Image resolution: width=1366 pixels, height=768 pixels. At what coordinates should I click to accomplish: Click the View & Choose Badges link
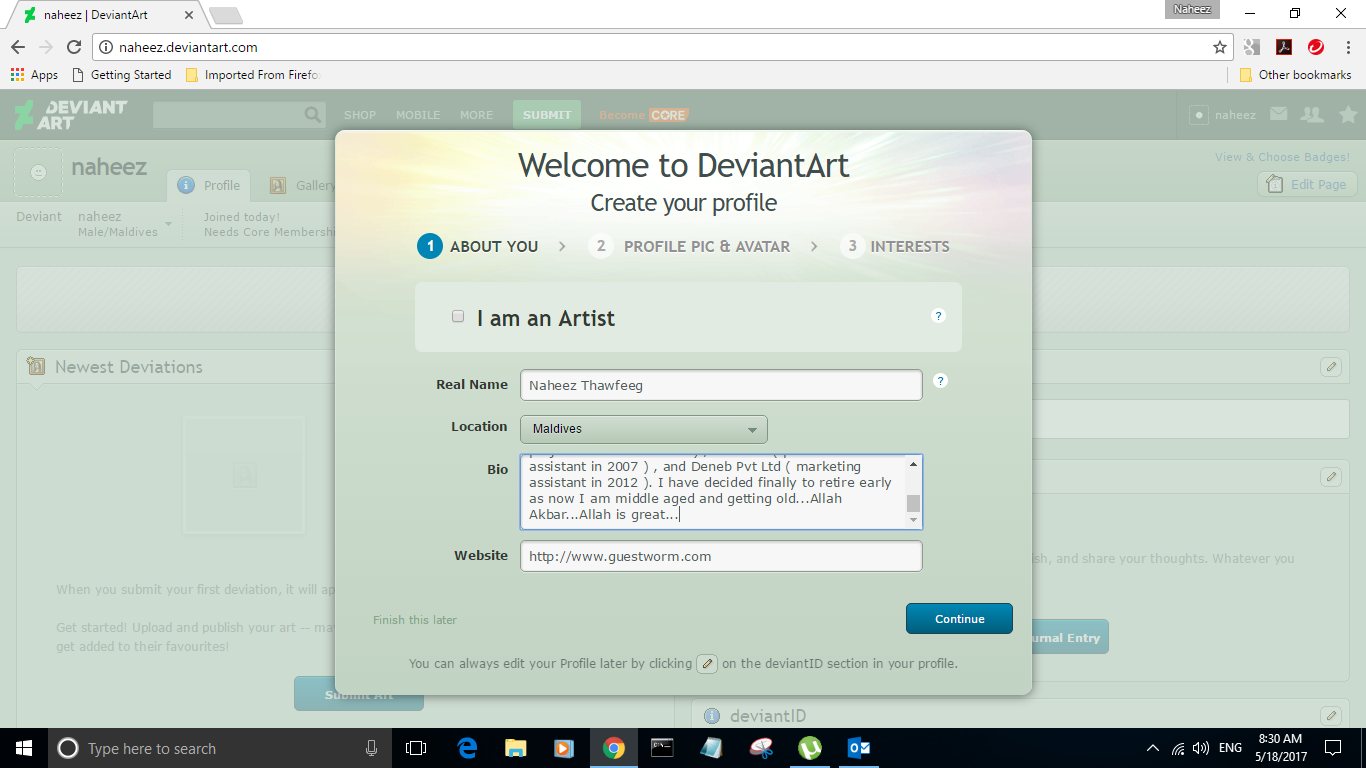tap(1282, 157)
